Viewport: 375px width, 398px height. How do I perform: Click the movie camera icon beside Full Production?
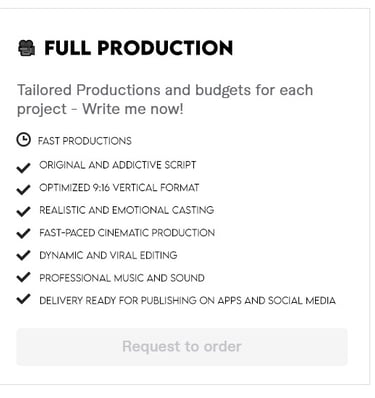(26, 48)
